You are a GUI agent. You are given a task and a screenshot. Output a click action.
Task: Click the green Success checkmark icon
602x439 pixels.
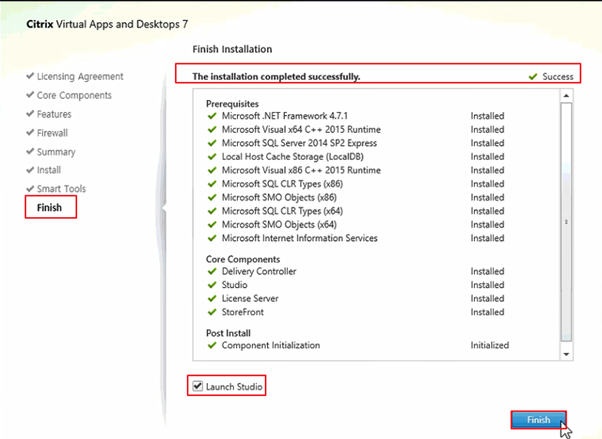pyautogui.click(x=533, y=76)
